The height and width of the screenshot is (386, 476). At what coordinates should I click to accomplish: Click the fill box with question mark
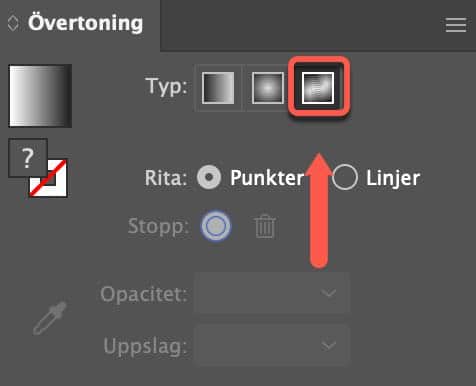pyautogui.click(x=28, y=158)
